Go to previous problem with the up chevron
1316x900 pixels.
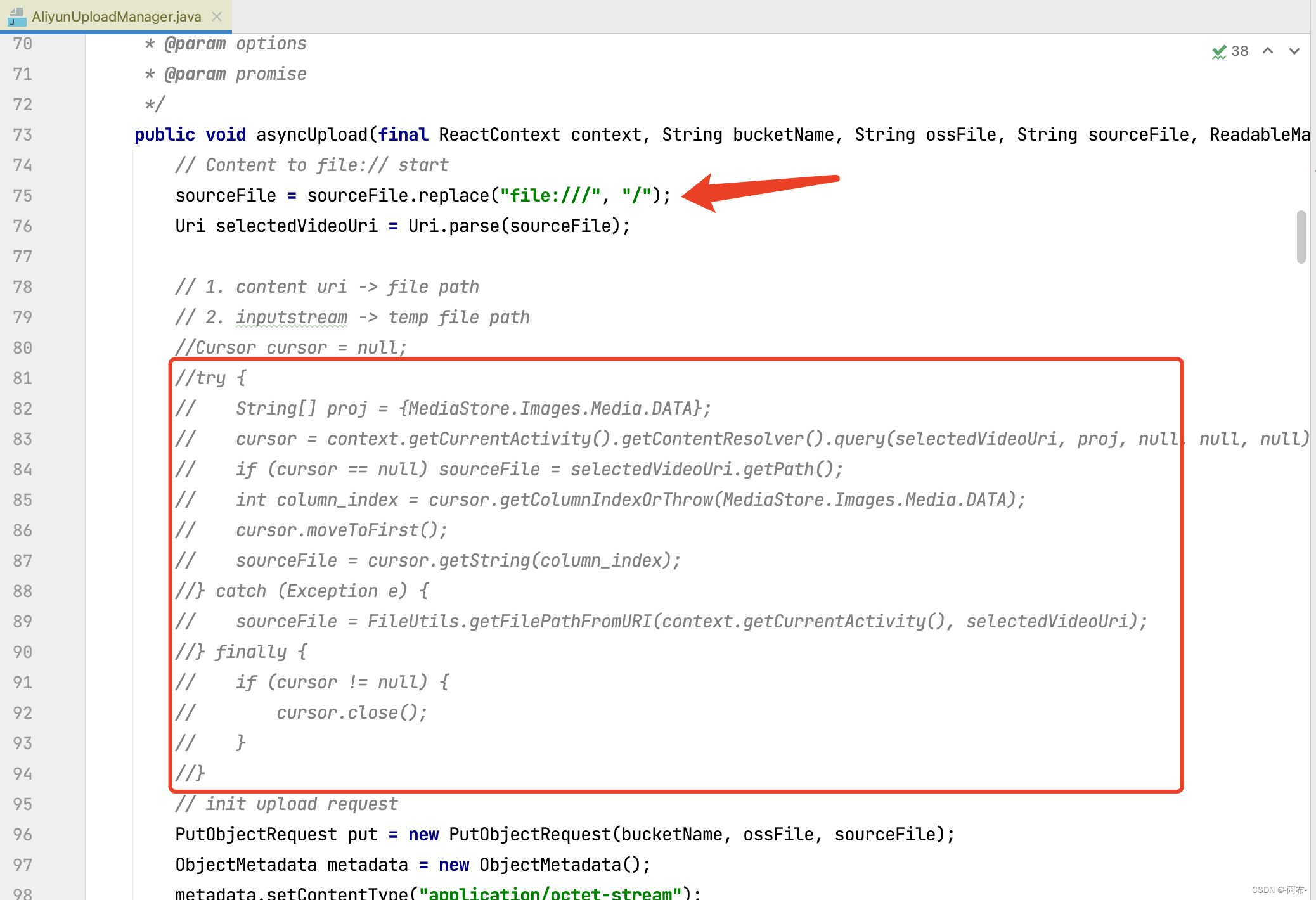(1268, 51)
